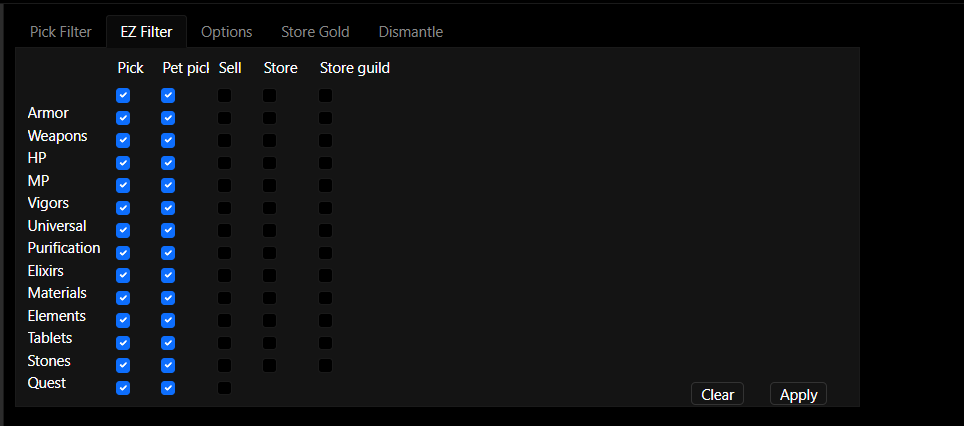Enable Sell for Quest items
Viewport: 964px width, 426px height.
pyautogui.click(x=224, y=388)
